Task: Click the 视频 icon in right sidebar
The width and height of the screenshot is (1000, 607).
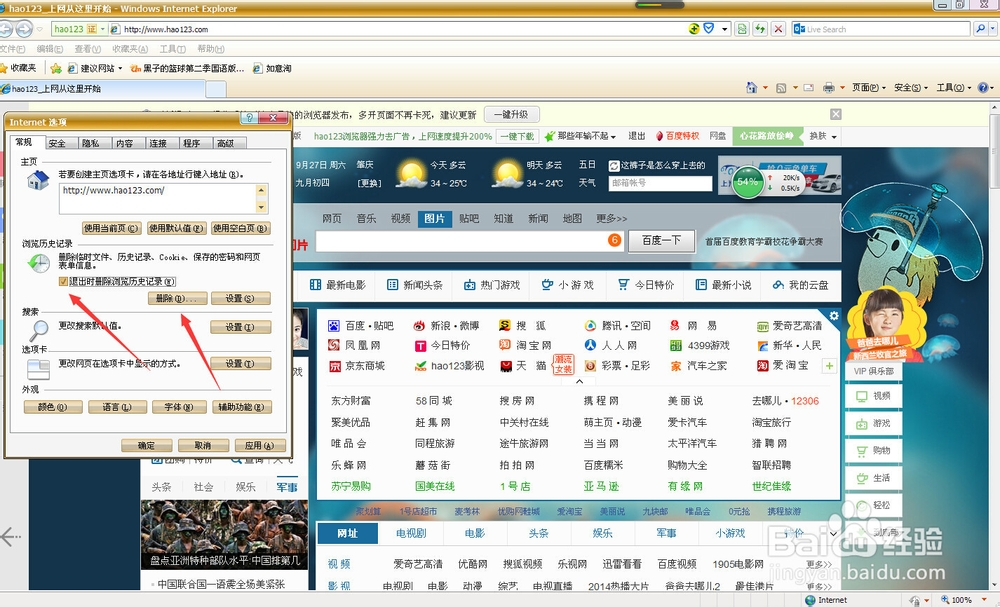Action: point(862,397)
